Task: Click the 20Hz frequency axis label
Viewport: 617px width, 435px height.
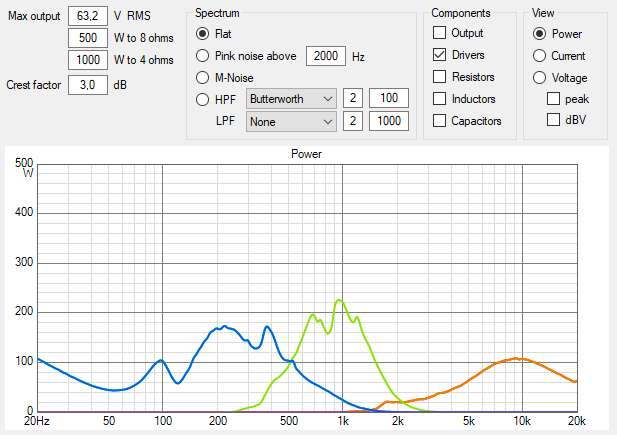Action: (37, 421)
